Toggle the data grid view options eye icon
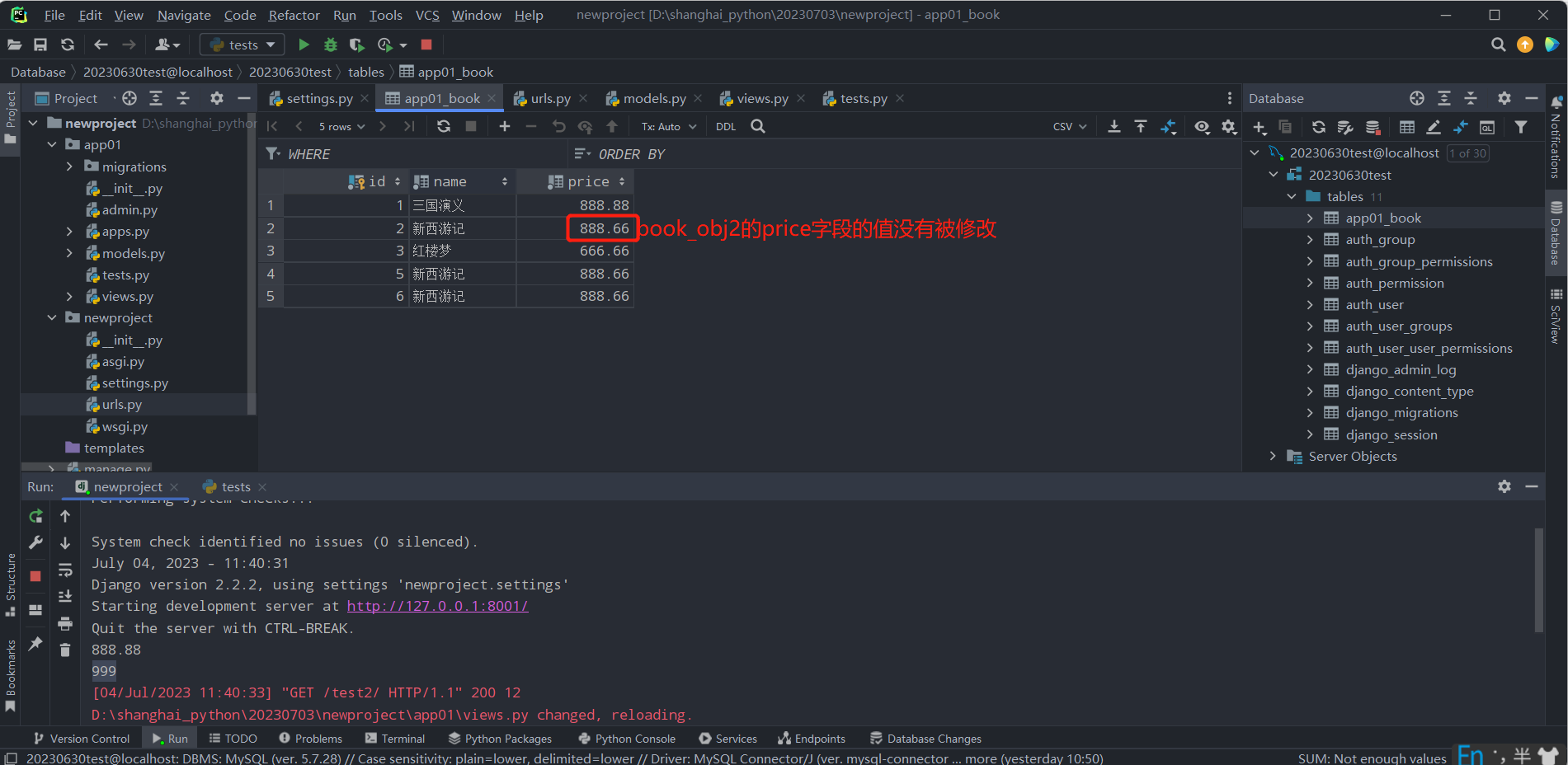Screen dimensions: 1568x765 pos(1203,126)
